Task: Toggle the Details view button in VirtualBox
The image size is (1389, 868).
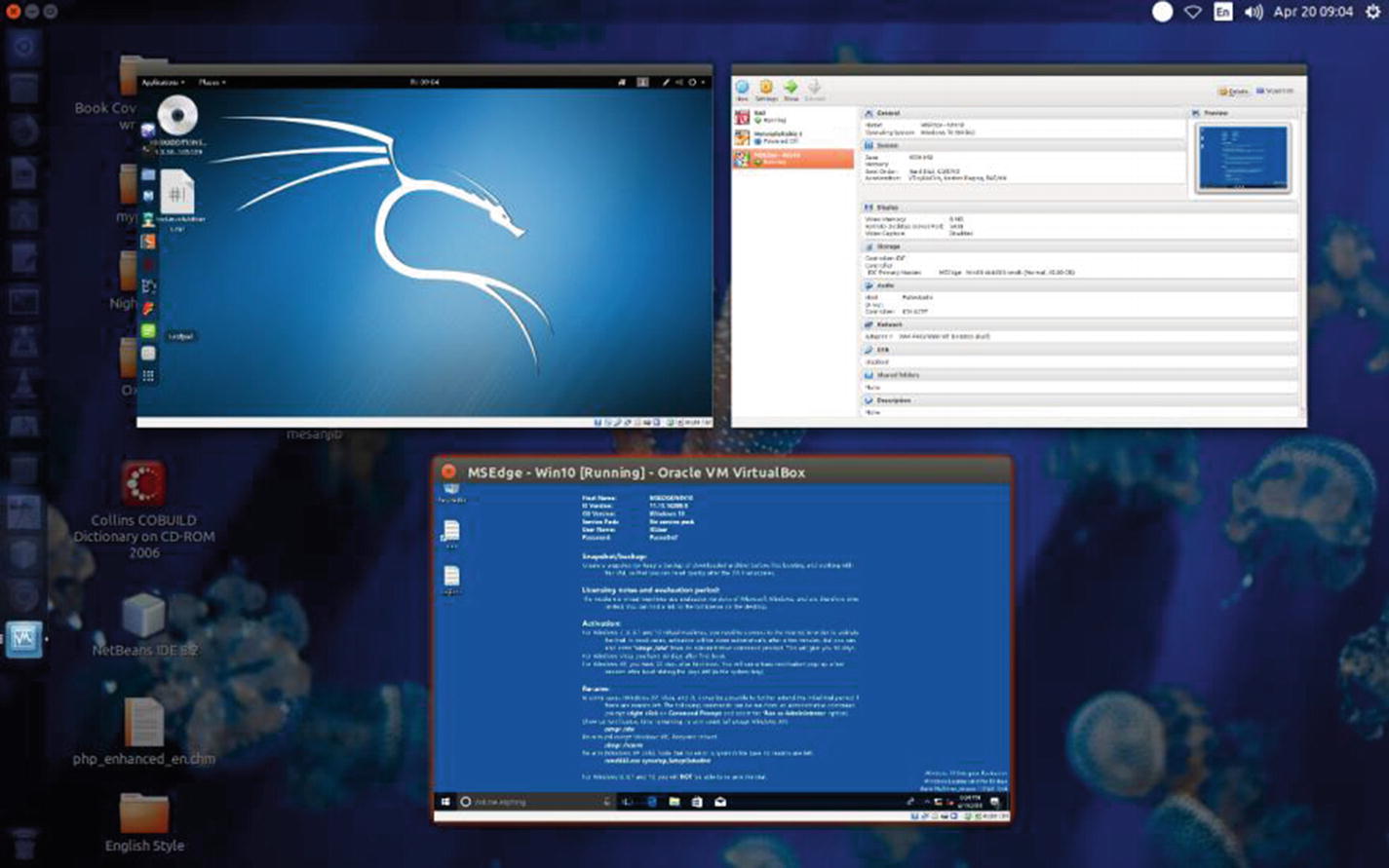Action: click(x=1233, y=92)
